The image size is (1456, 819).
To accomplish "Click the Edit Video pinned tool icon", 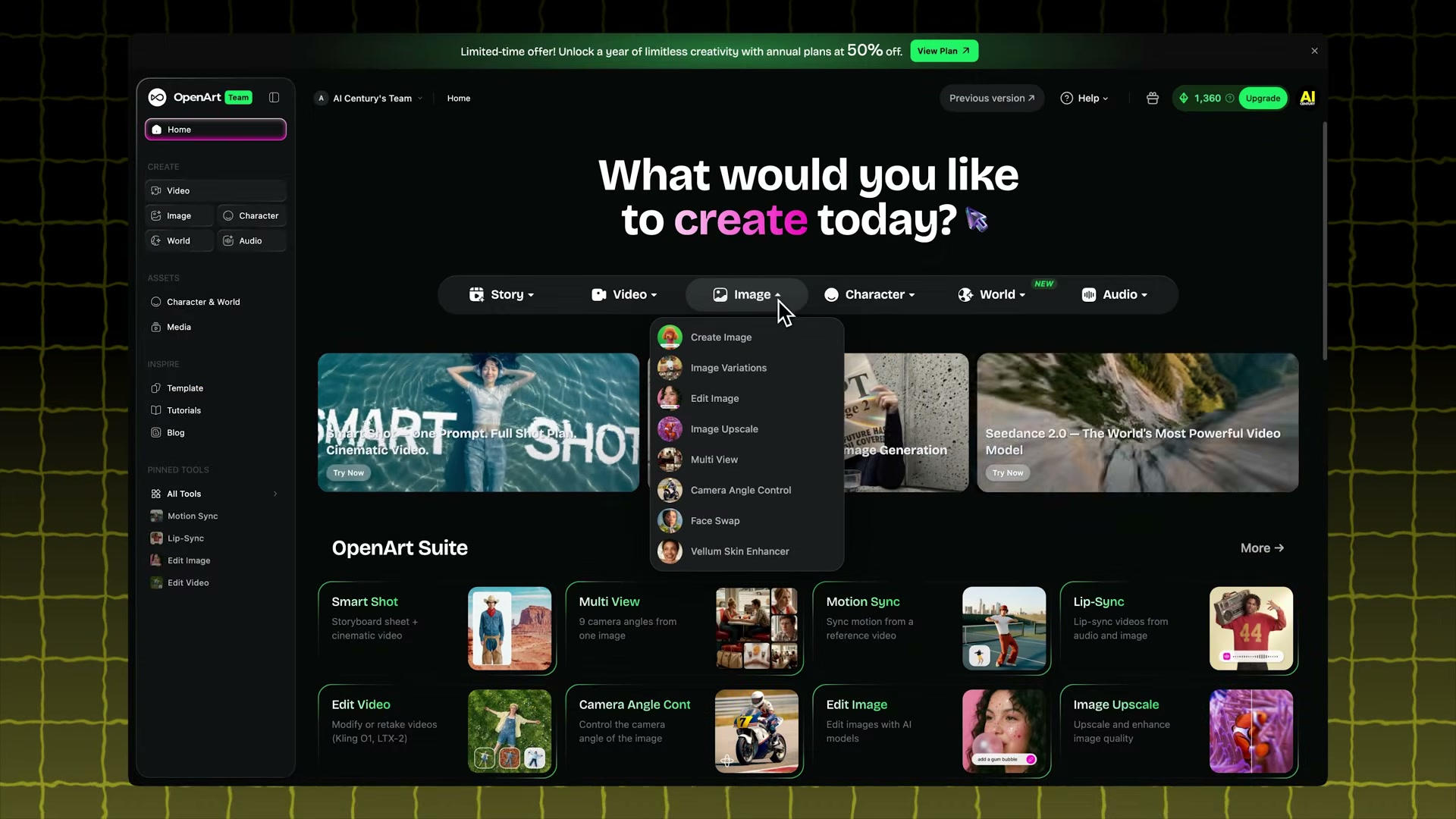I will coord(156,582).
